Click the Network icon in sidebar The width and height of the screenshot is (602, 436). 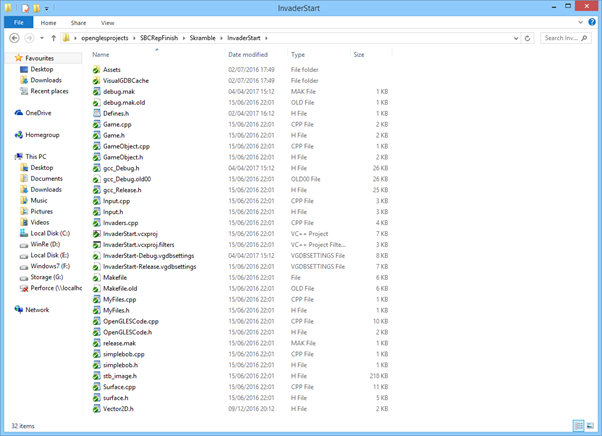(x=18, y=310)
